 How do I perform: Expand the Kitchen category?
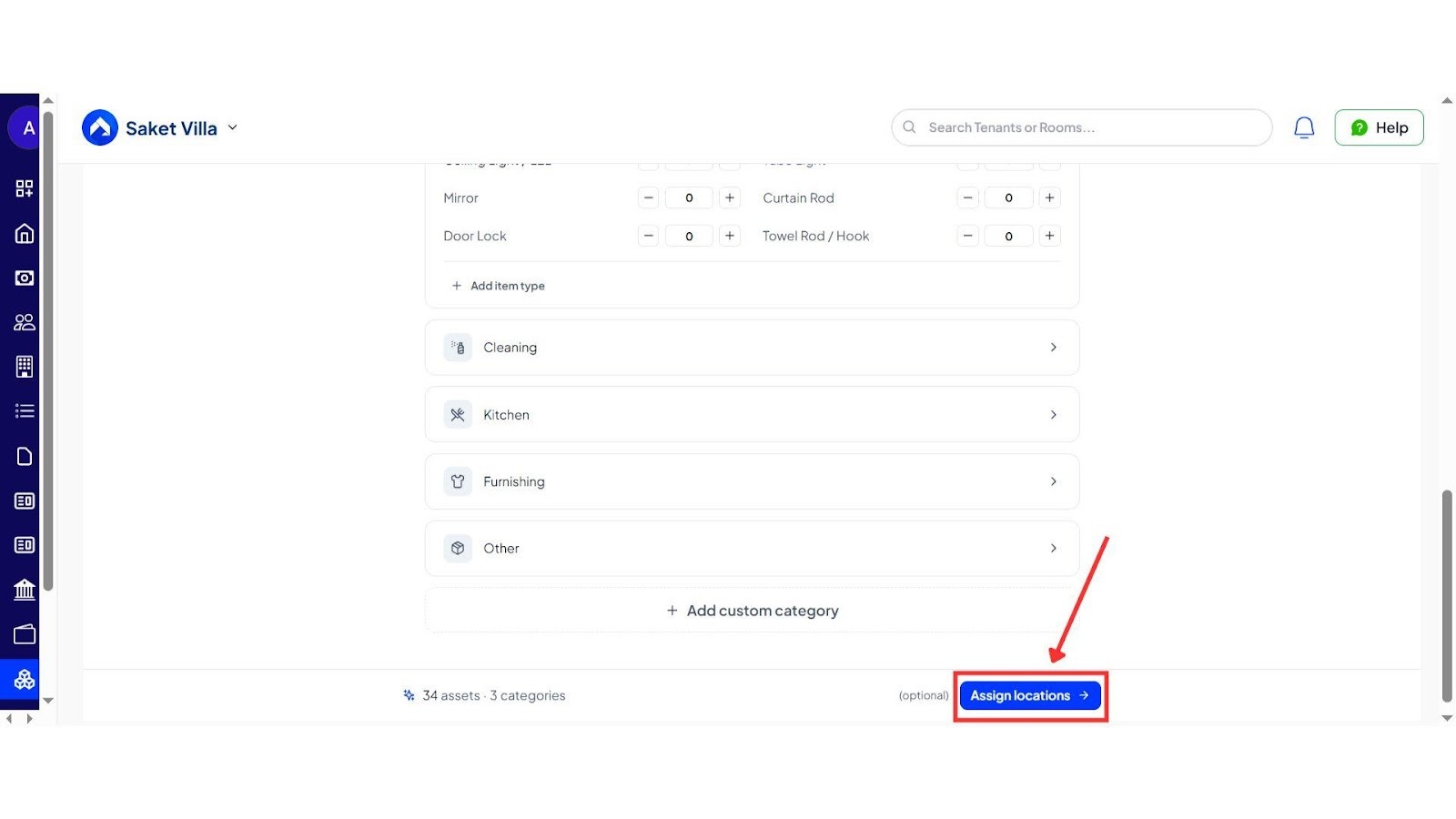click(752, 415)
